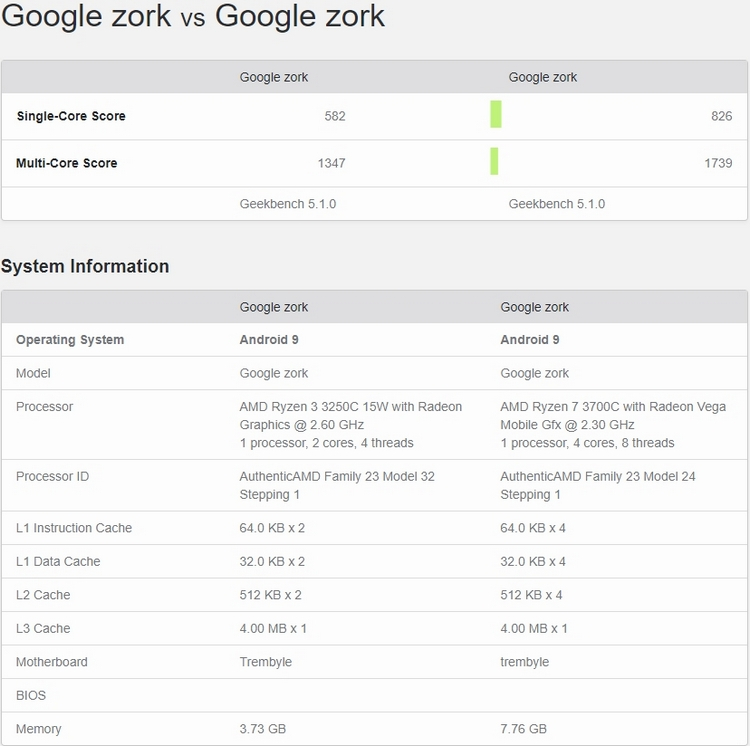Click the L2 Cache row label
This screenshot has width=750, height=746.
coord(43,595)
